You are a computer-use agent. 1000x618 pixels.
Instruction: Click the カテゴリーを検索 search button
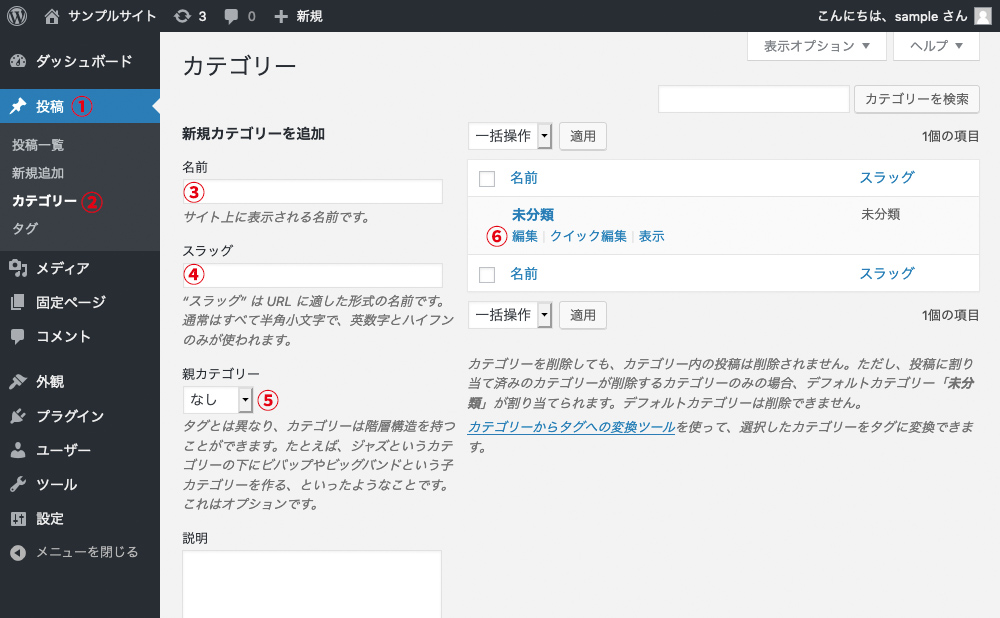tap(916, 99)
